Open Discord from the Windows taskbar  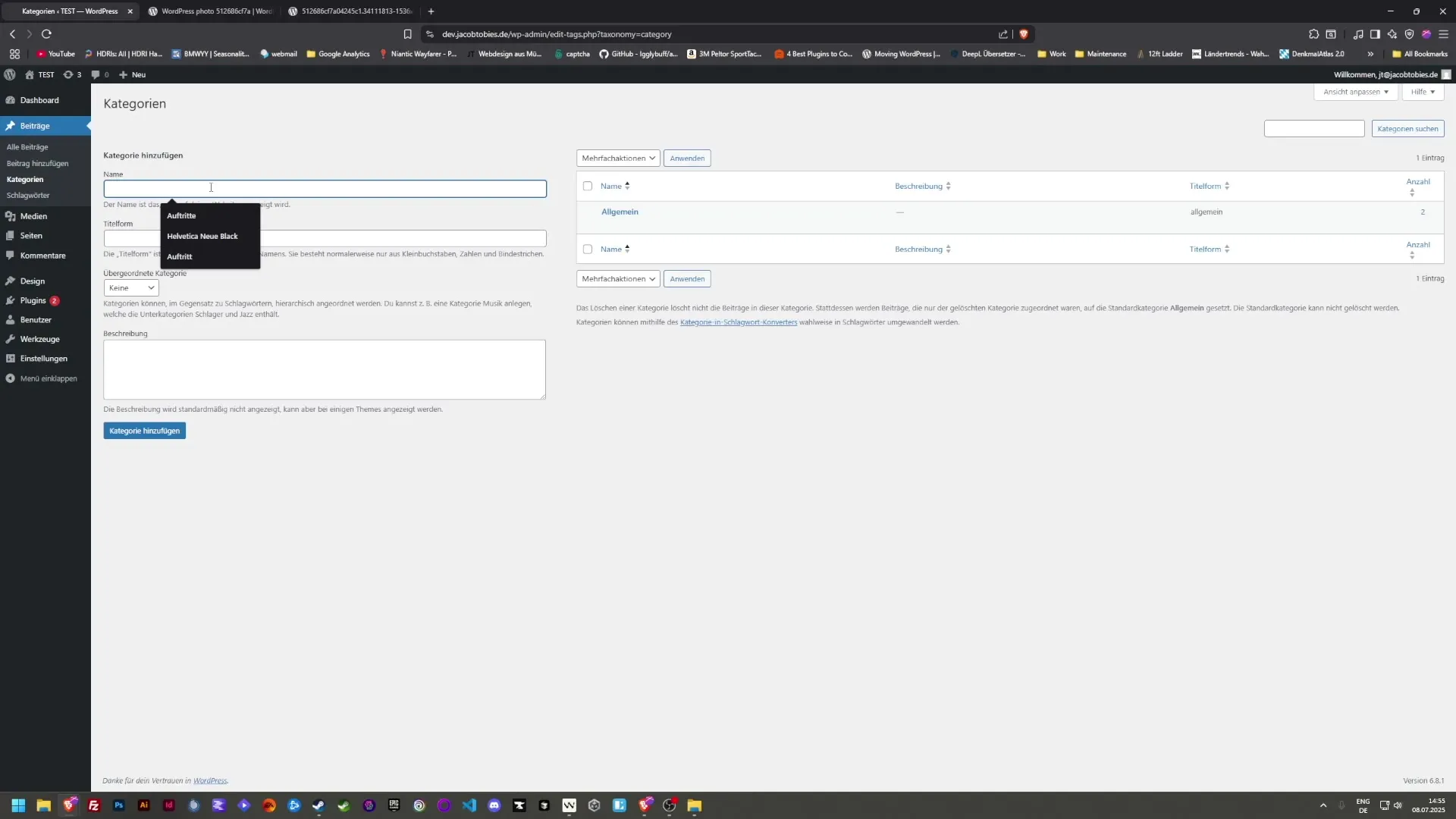pyautogui.click(x=494, y=805)
